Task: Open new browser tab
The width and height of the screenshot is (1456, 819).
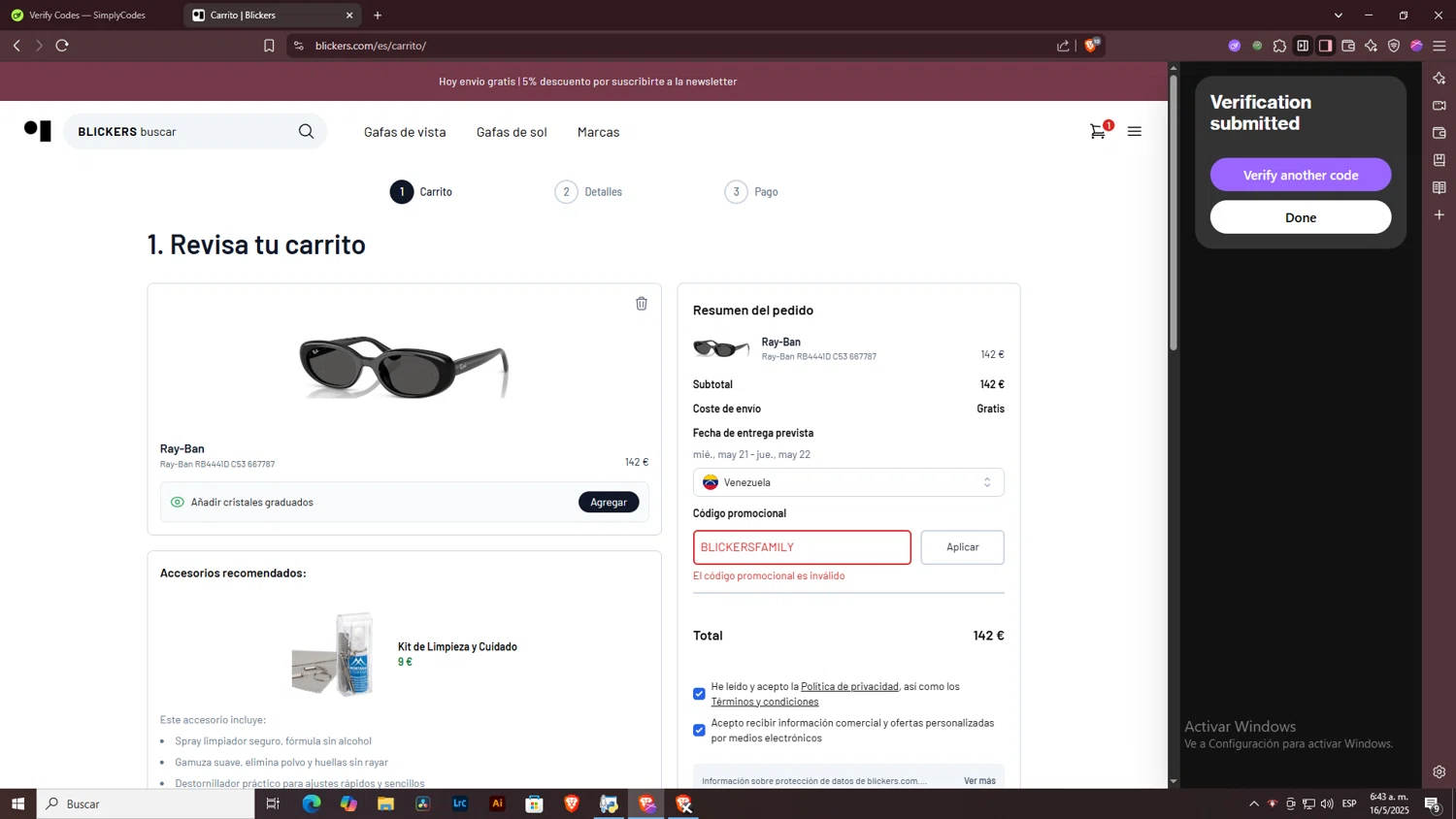Action: coord(378,15)
